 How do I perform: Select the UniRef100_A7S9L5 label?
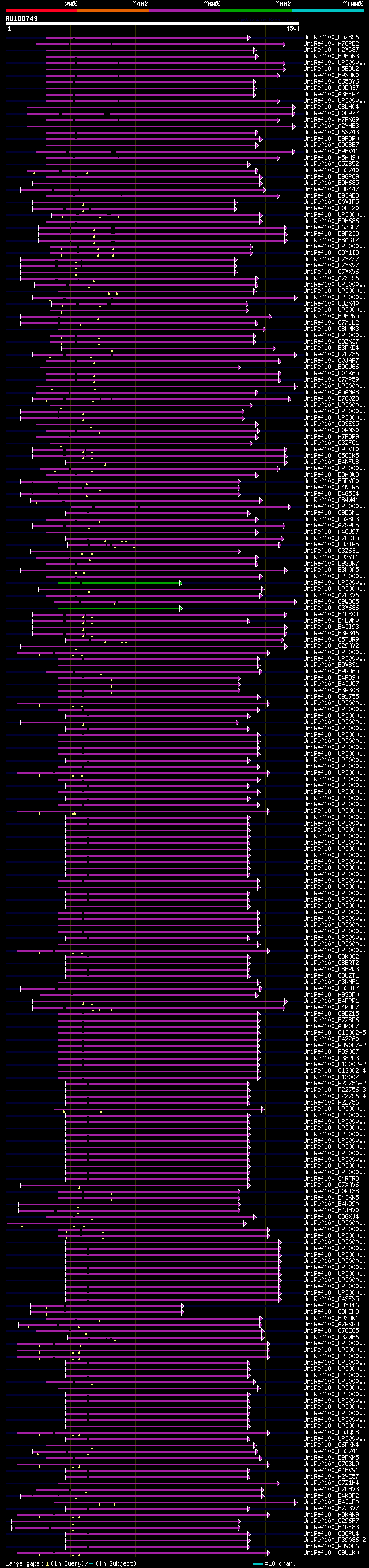[332, 525]
